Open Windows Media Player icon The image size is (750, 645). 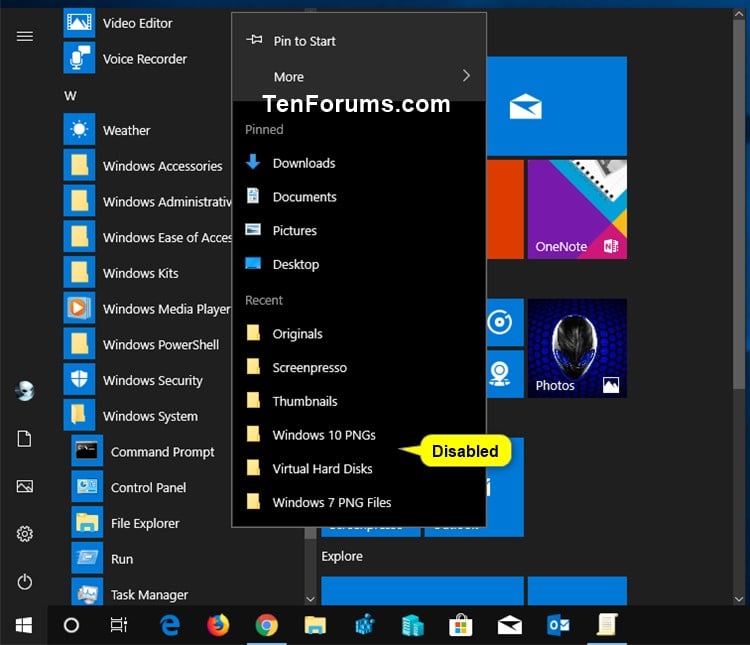79,308
